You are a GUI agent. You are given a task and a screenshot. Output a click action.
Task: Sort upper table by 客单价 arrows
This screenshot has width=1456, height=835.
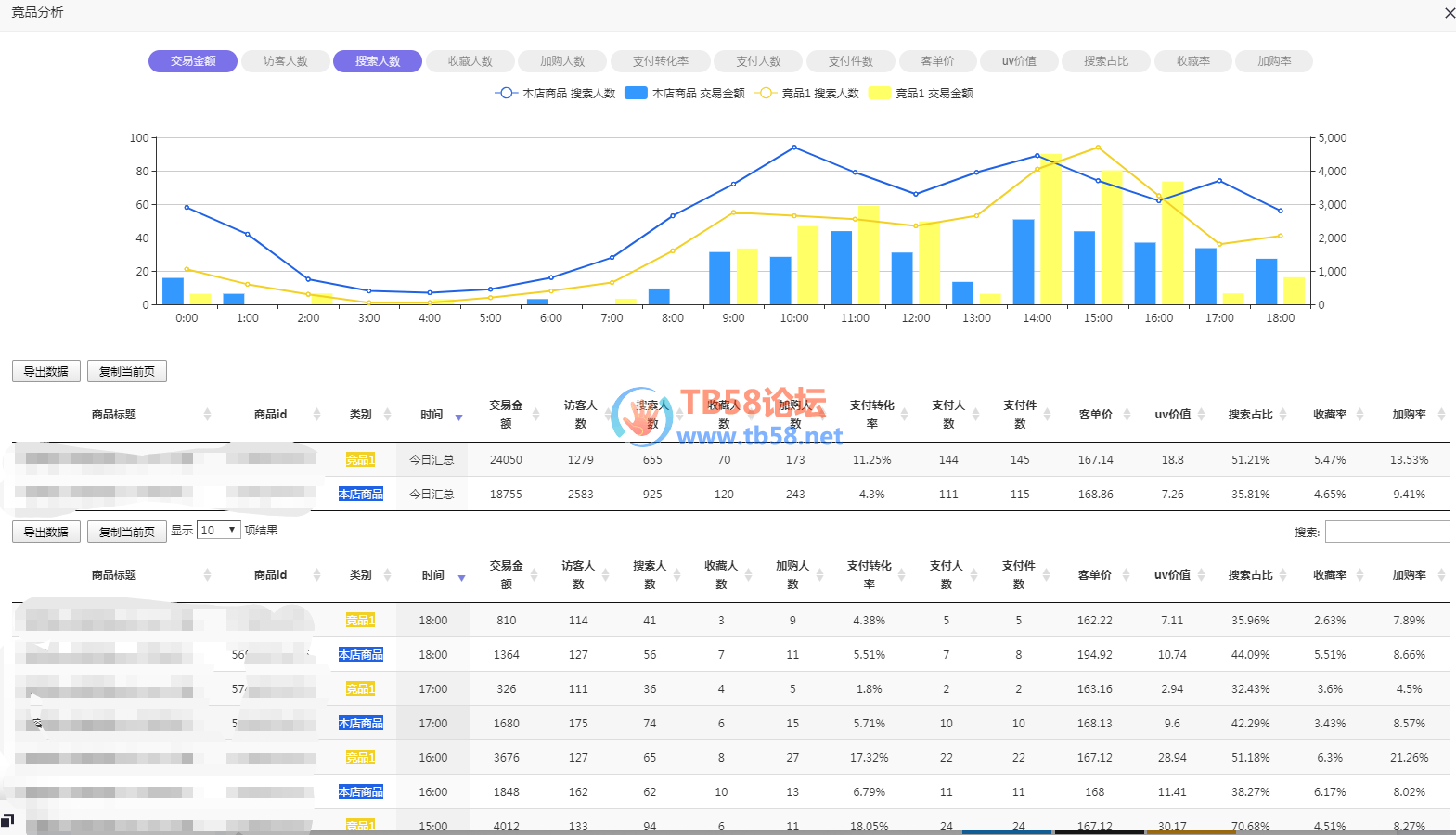coord(1127,415)
